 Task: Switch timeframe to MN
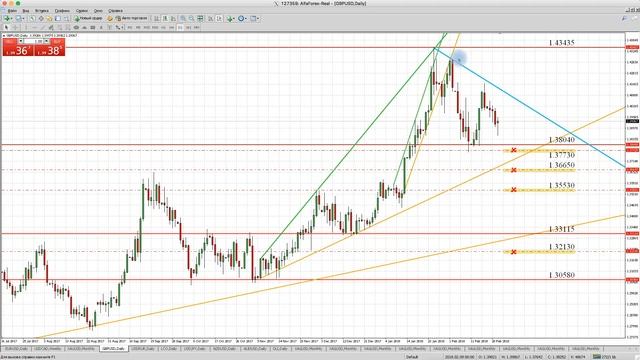(x=196, y=27)
